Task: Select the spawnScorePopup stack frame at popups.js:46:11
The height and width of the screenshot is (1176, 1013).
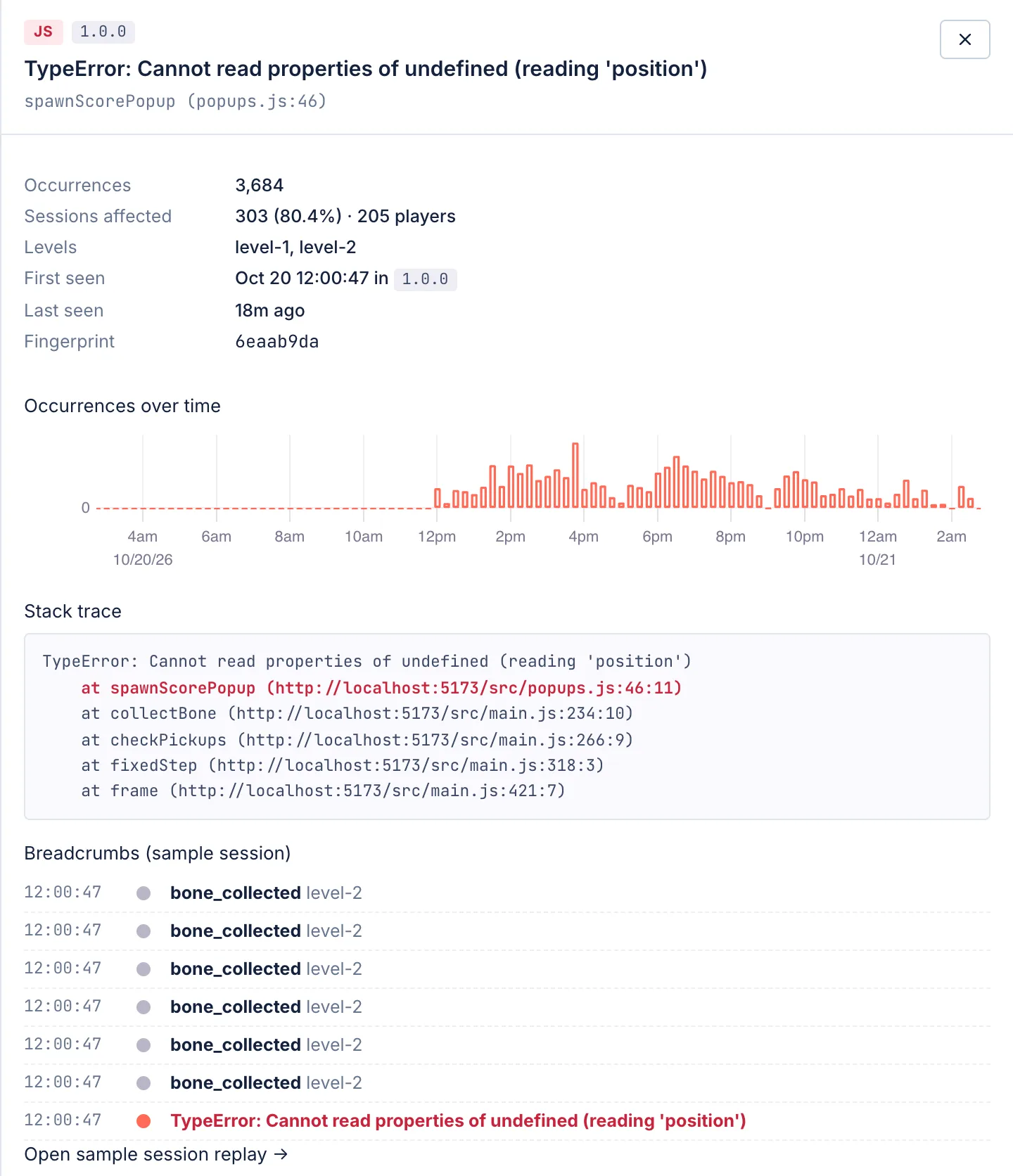Action: [x=381, y=688]
